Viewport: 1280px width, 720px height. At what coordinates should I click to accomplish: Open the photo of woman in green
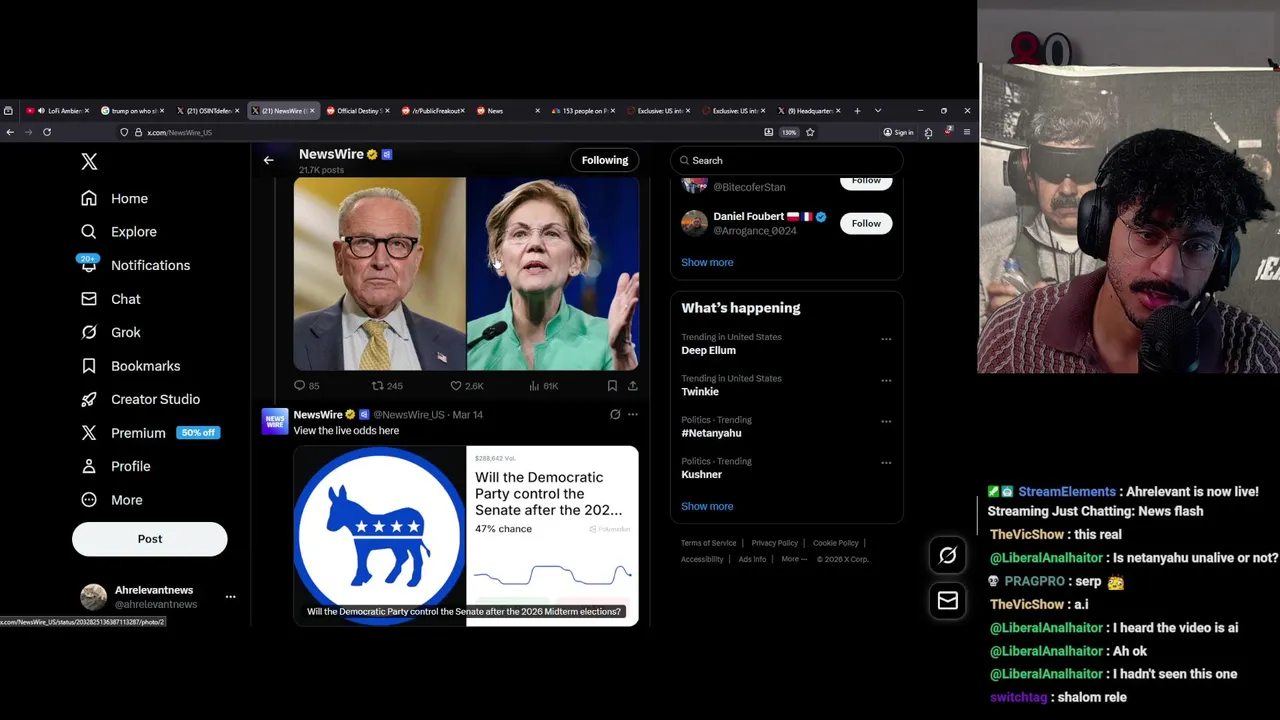(553, 273)
